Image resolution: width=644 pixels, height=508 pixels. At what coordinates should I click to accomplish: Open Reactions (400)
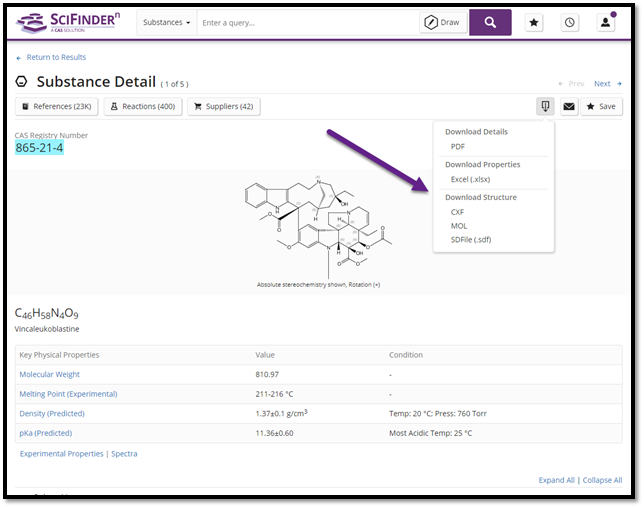click(x=143, y=107)
